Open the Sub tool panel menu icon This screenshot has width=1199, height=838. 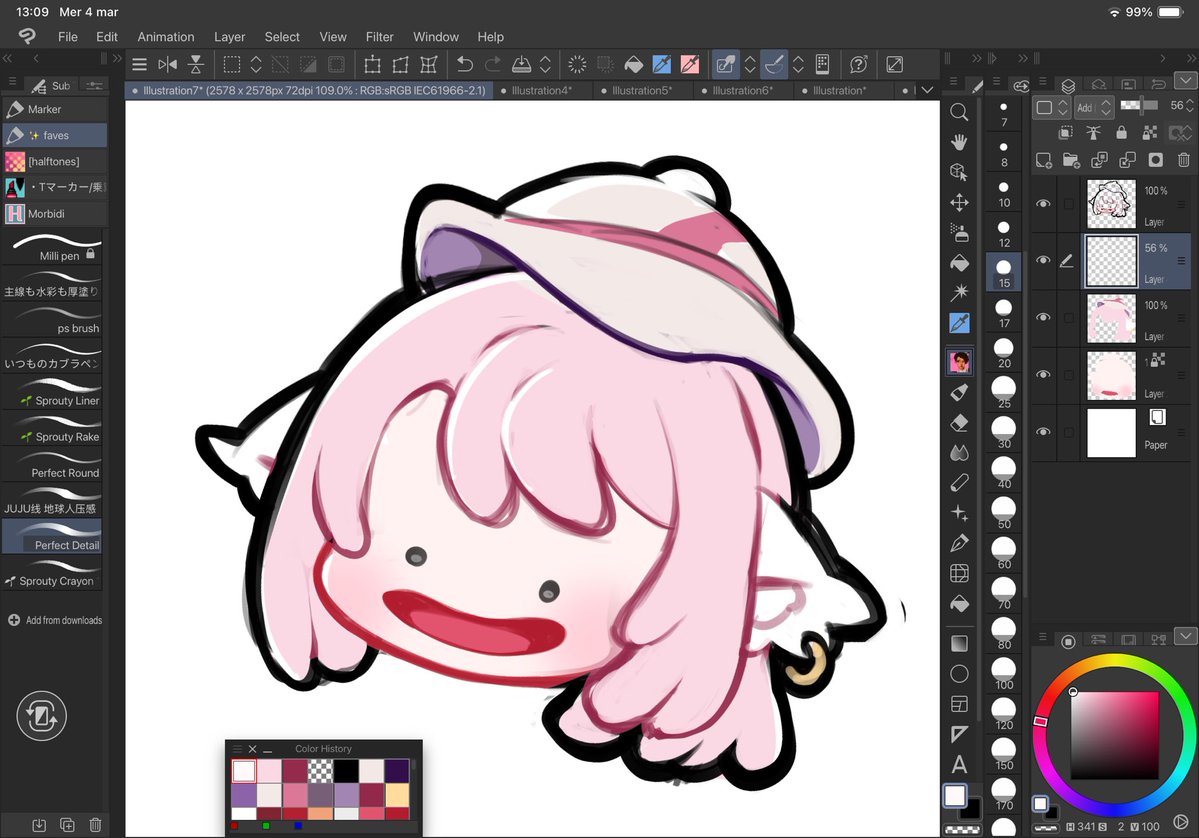(x=12, y=83)
